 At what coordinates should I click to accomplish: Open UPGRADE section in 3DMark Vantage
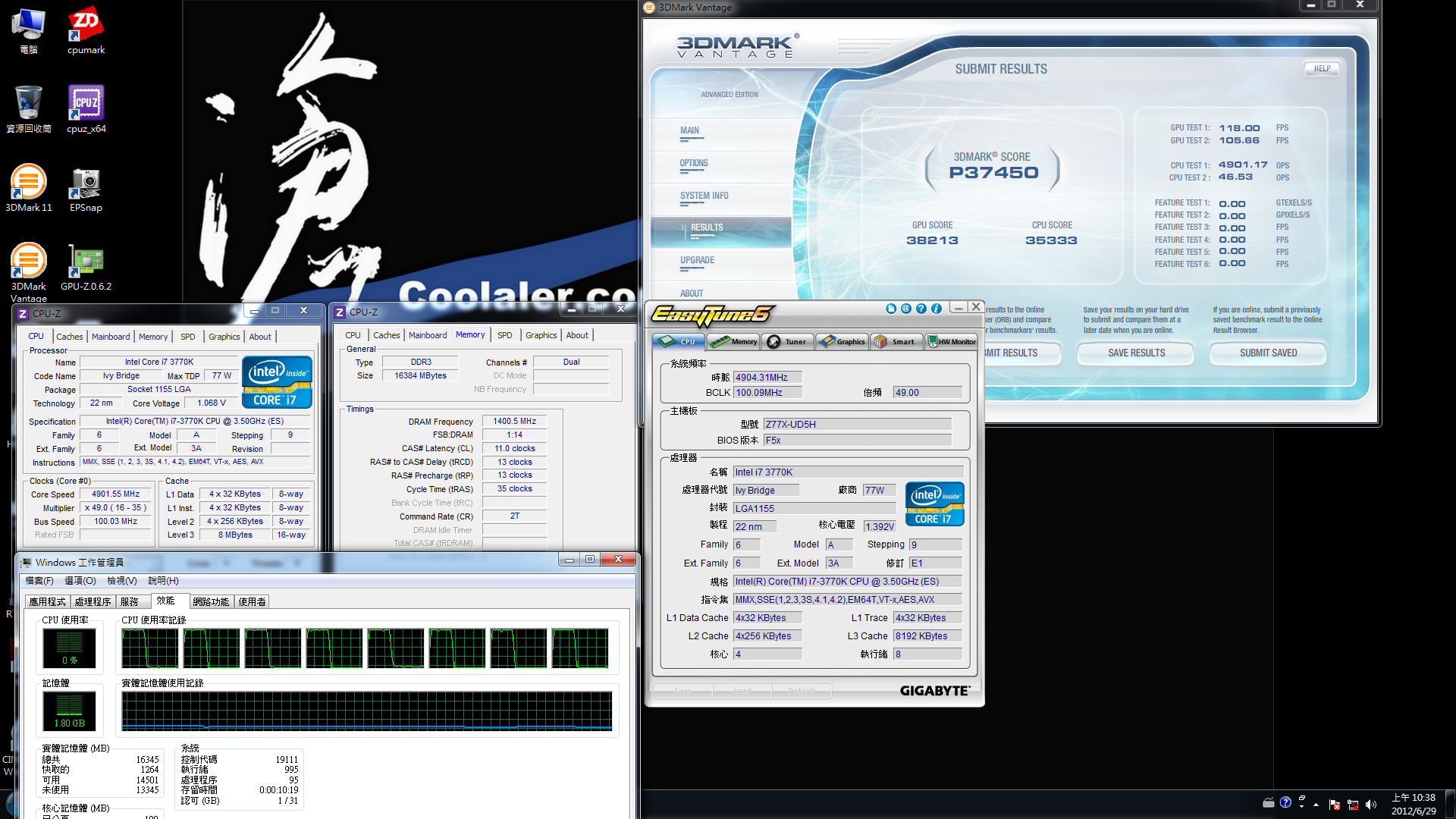tap(697, 260)
